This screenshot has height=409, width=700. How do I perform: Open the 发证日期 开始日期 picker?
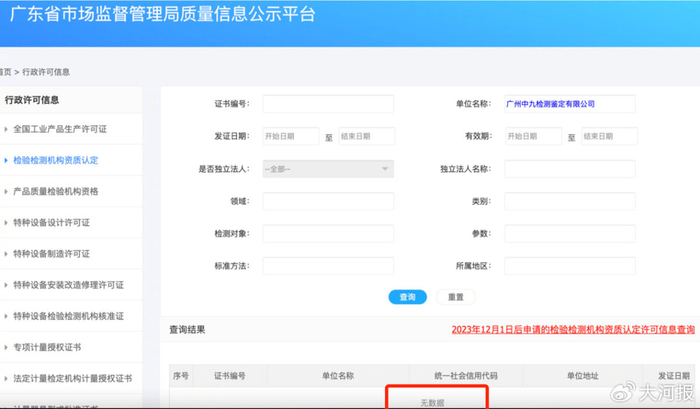[x=291, y=136]
